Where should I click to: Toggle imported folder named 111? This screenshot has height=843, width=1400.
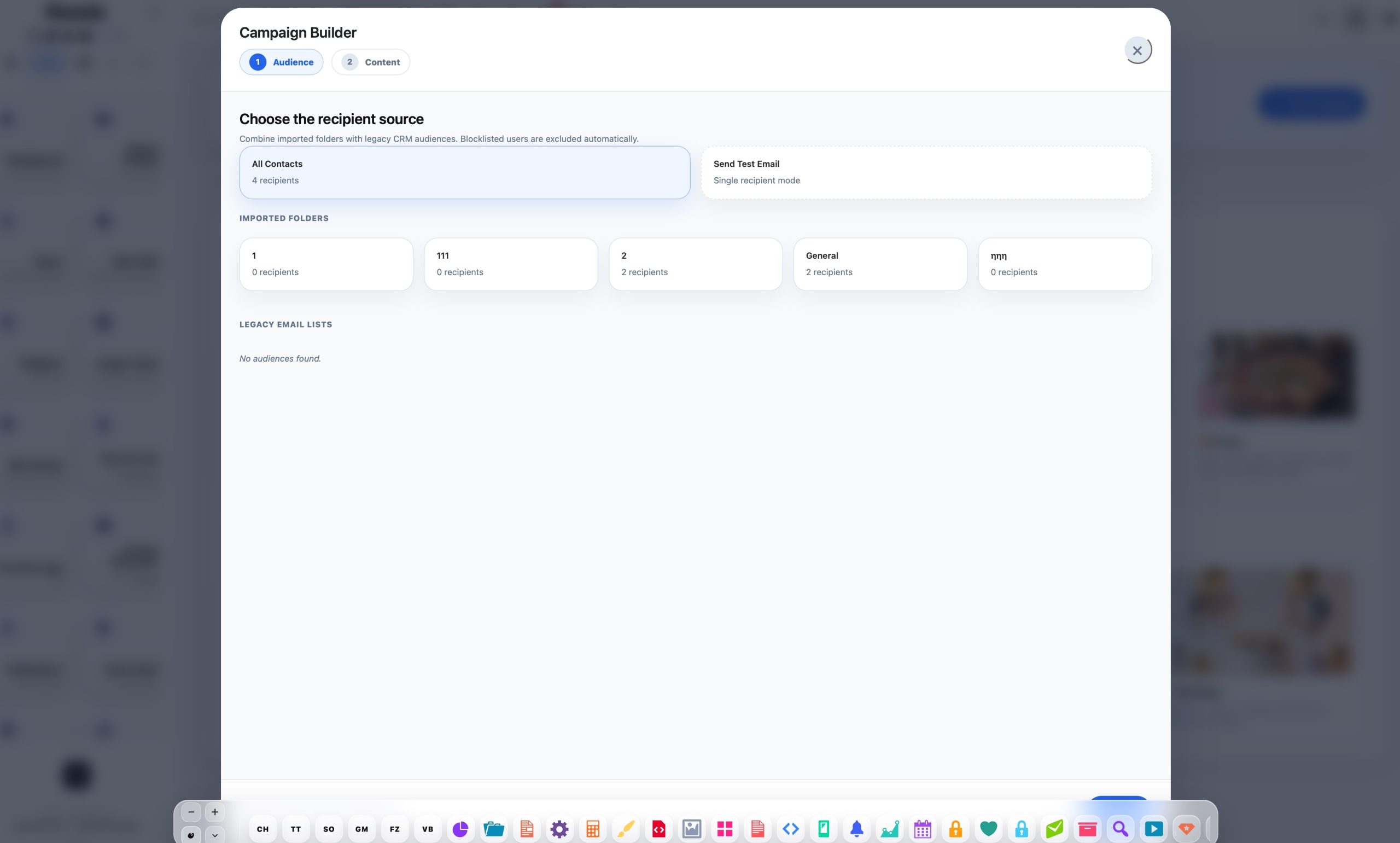tap(510, 264)
